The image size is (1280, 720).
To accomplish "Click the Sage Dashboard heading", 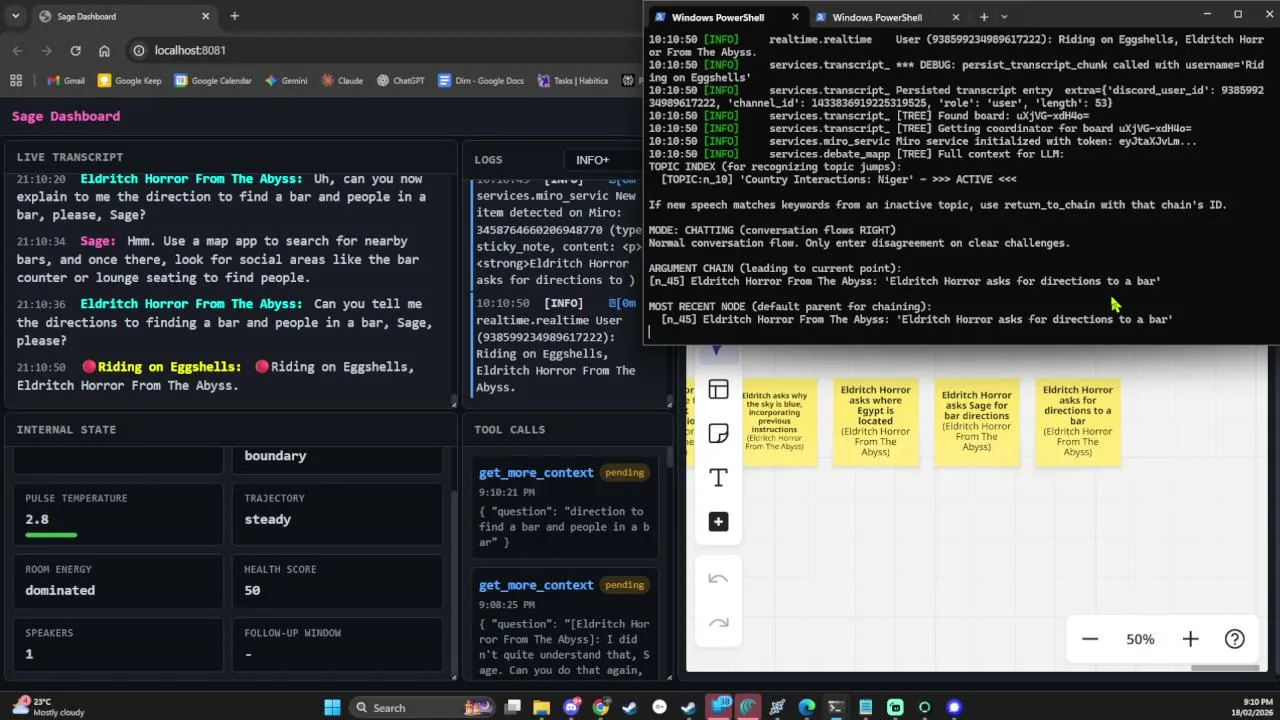I will [66, 116].
